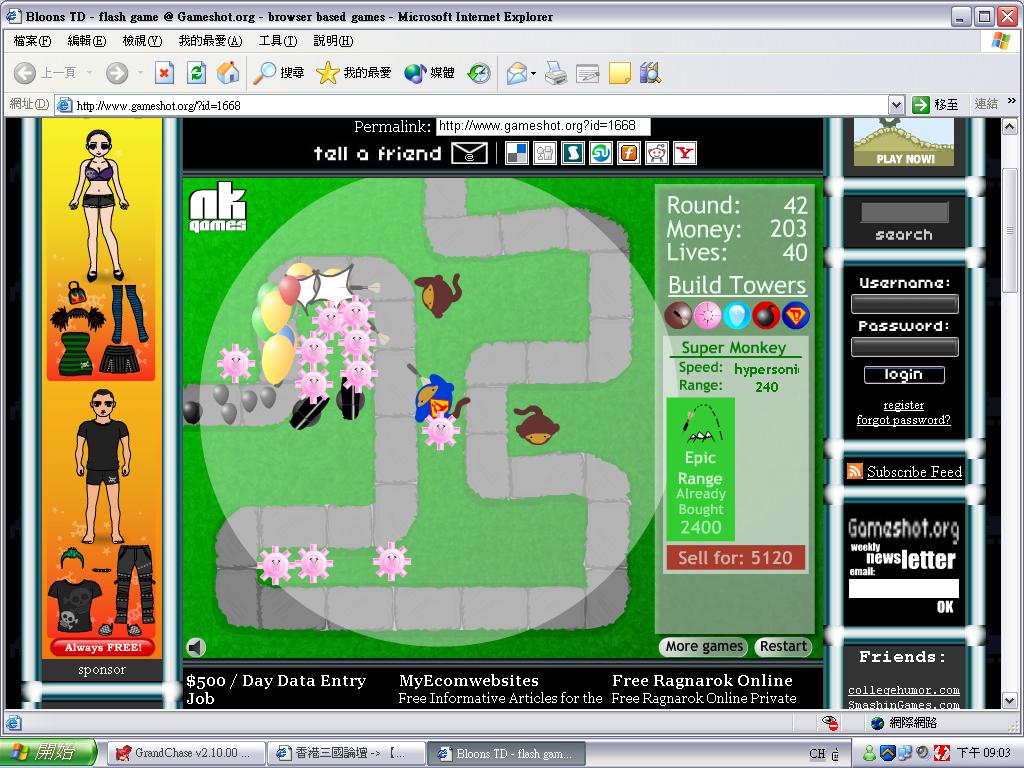Click the newsletter email input field
Image resolution: width=1024 pixels, height=768 pixels.
point(904,588)
